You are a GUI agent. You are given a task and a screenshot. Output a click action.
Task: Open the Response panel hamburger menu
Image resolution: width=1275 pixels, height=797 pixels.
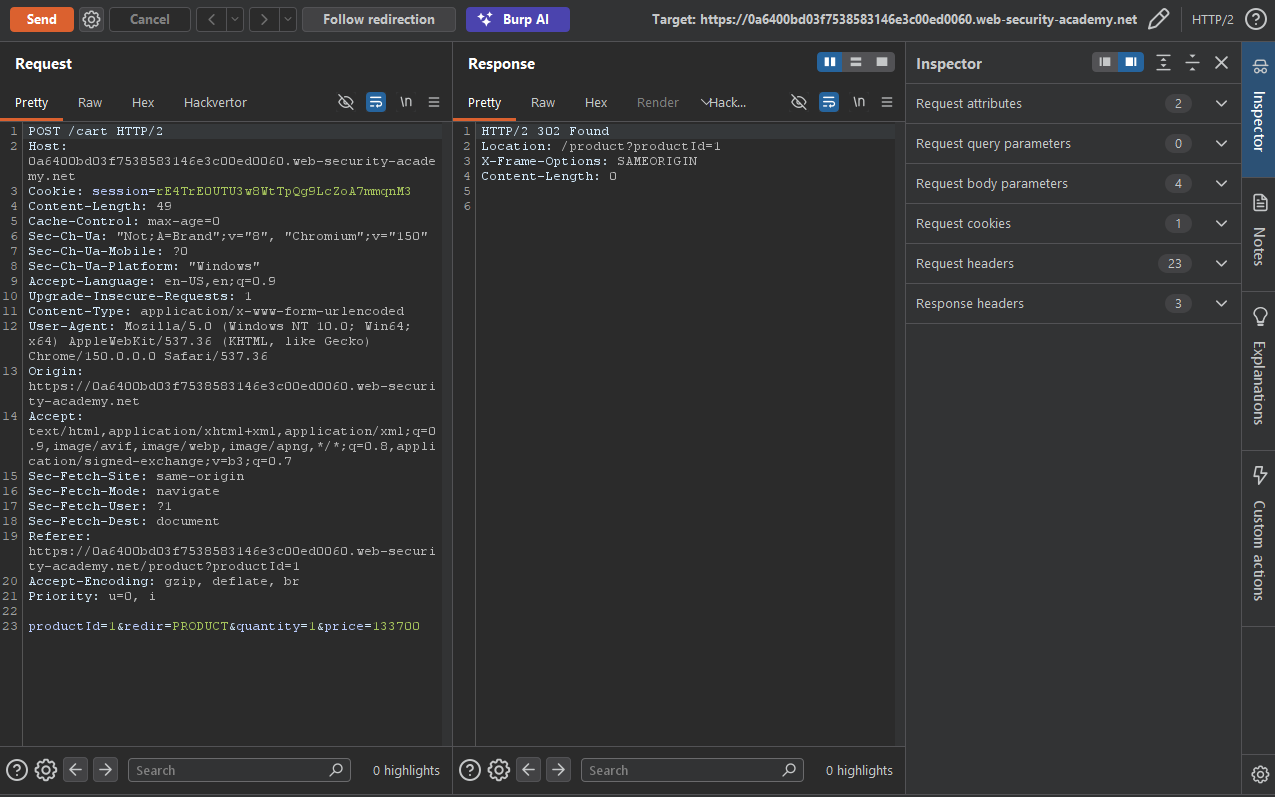887,102
